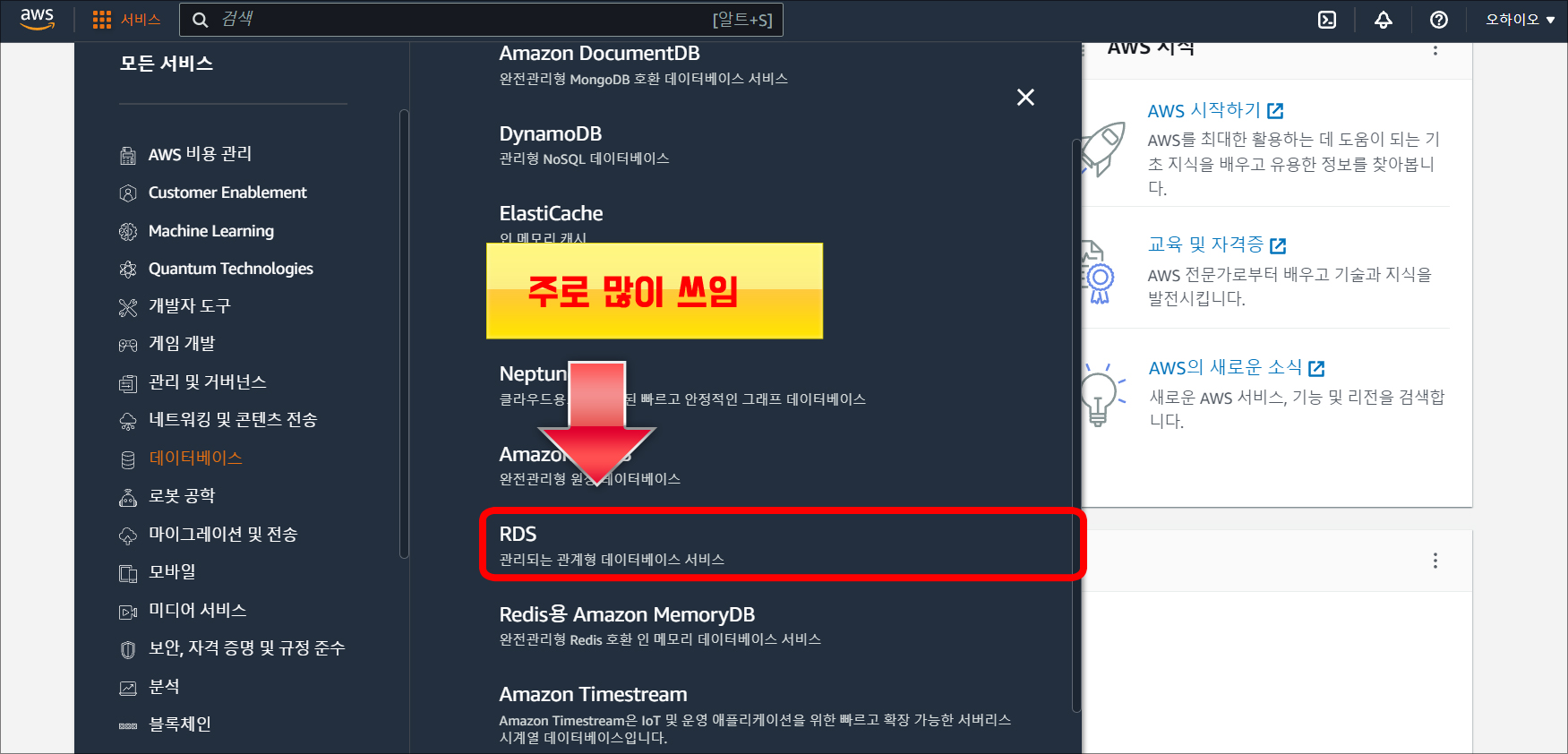Click the 서비스 label in top bar
This screenshot has width=1568, height=754.
pyautogui.click(x=141, y=20)
